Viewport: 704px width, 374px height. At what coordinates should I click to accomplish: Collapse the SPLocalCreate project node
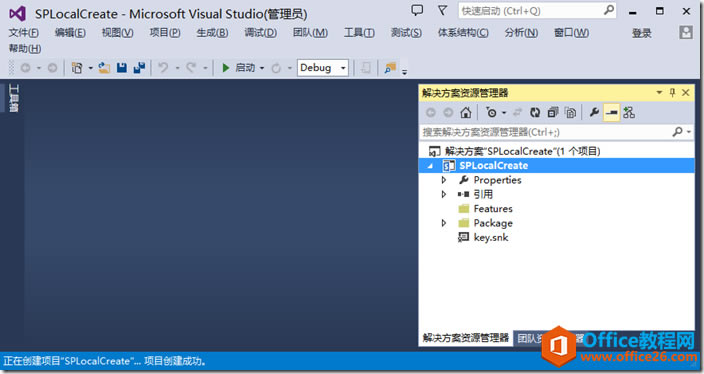point(430,166)
